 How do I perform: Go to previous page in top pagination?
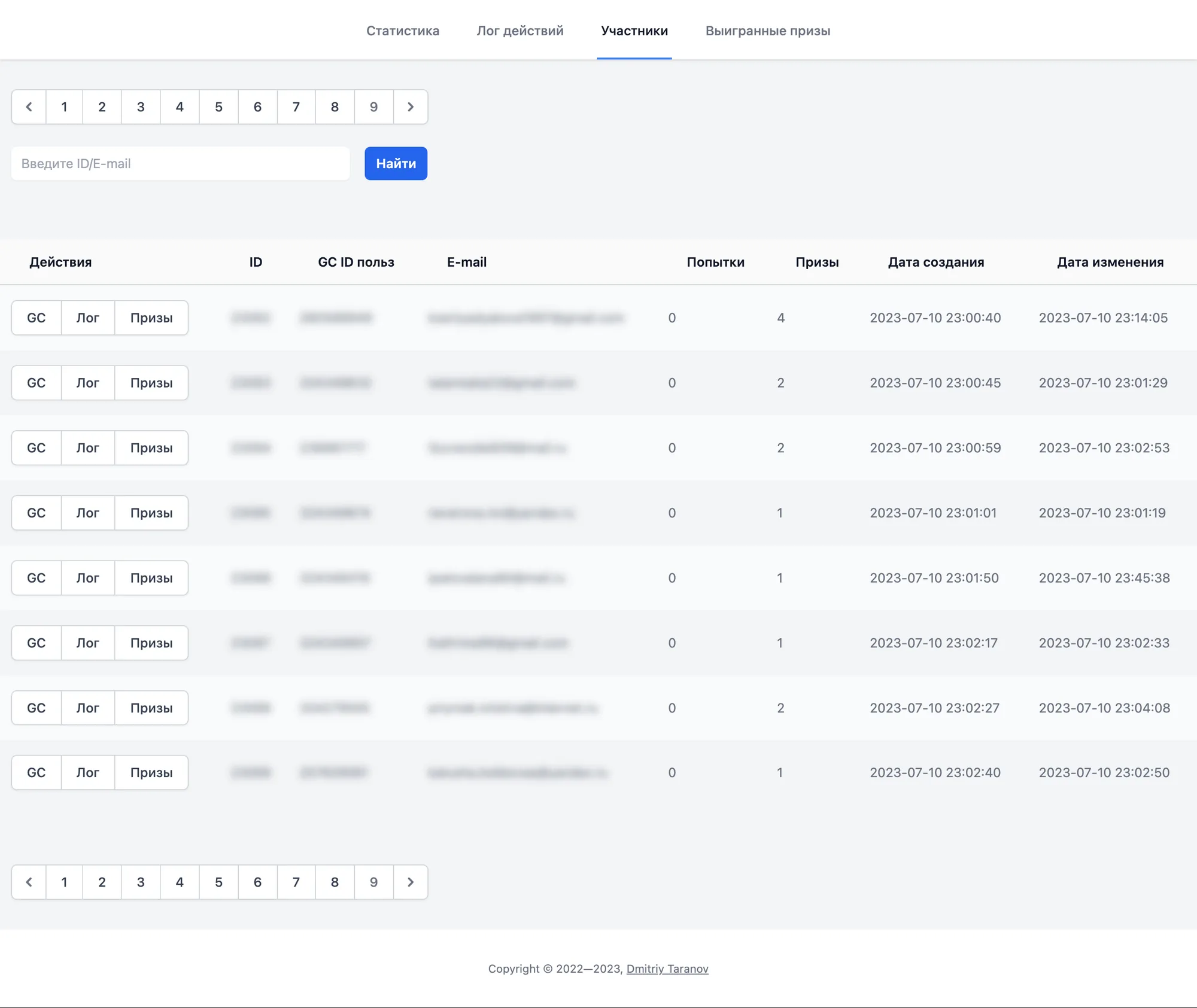pos(29,107)
